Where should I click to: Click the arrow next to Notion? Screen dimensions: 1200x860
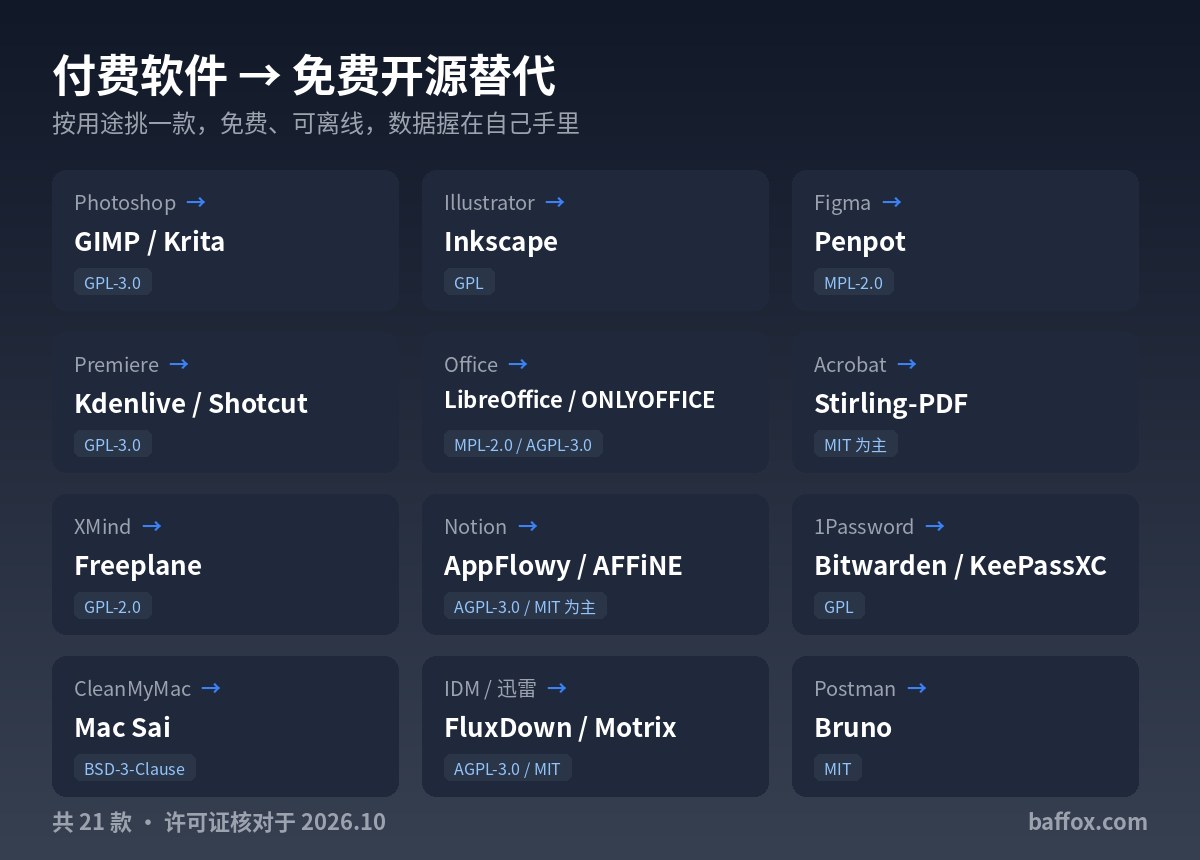[528, 526]
